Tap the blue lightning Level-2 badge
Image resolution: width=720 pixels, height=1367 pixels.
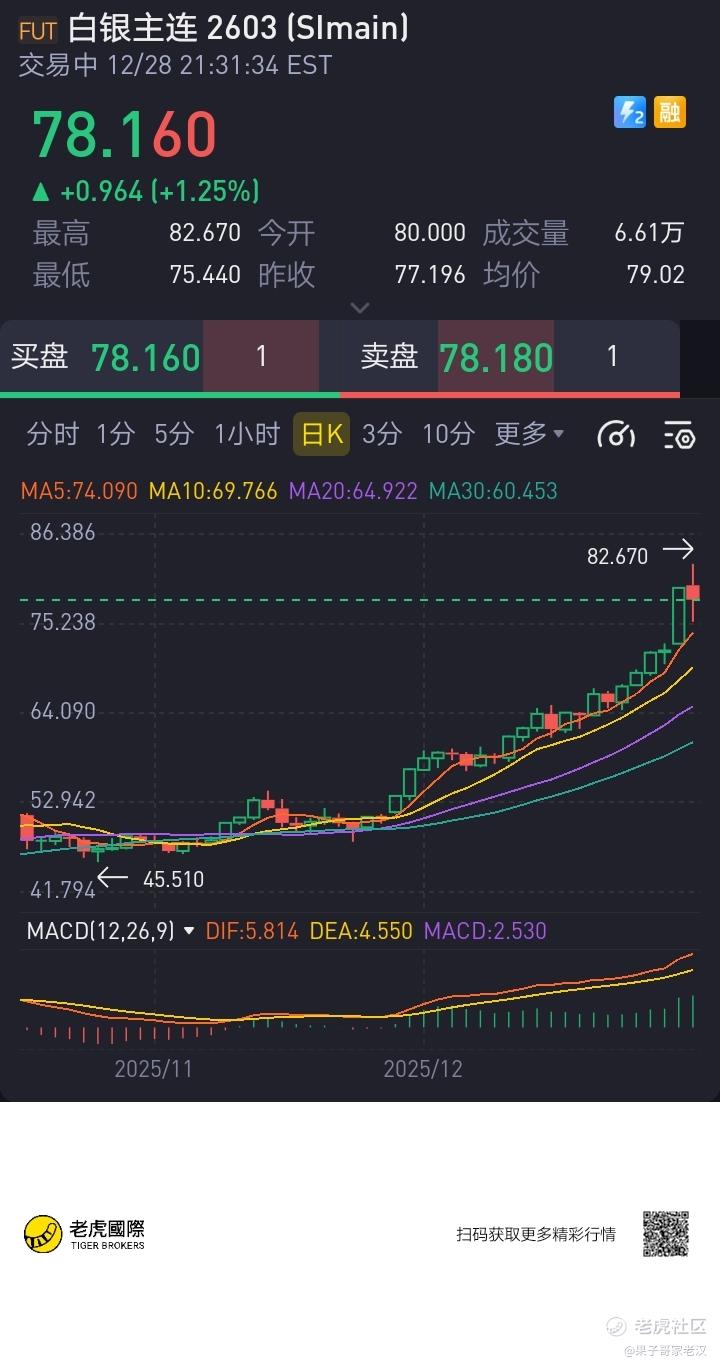630,112
